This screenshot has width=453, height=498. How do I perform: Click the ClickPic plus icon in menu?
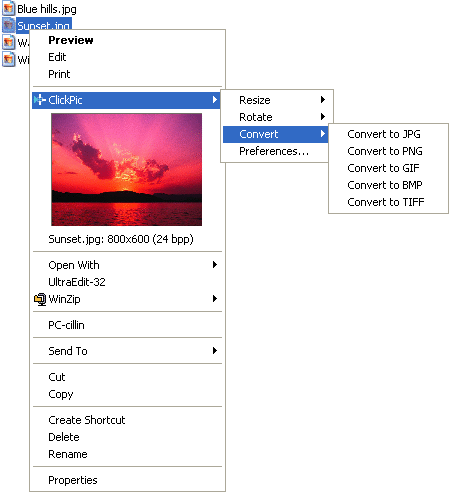(40, 100)
